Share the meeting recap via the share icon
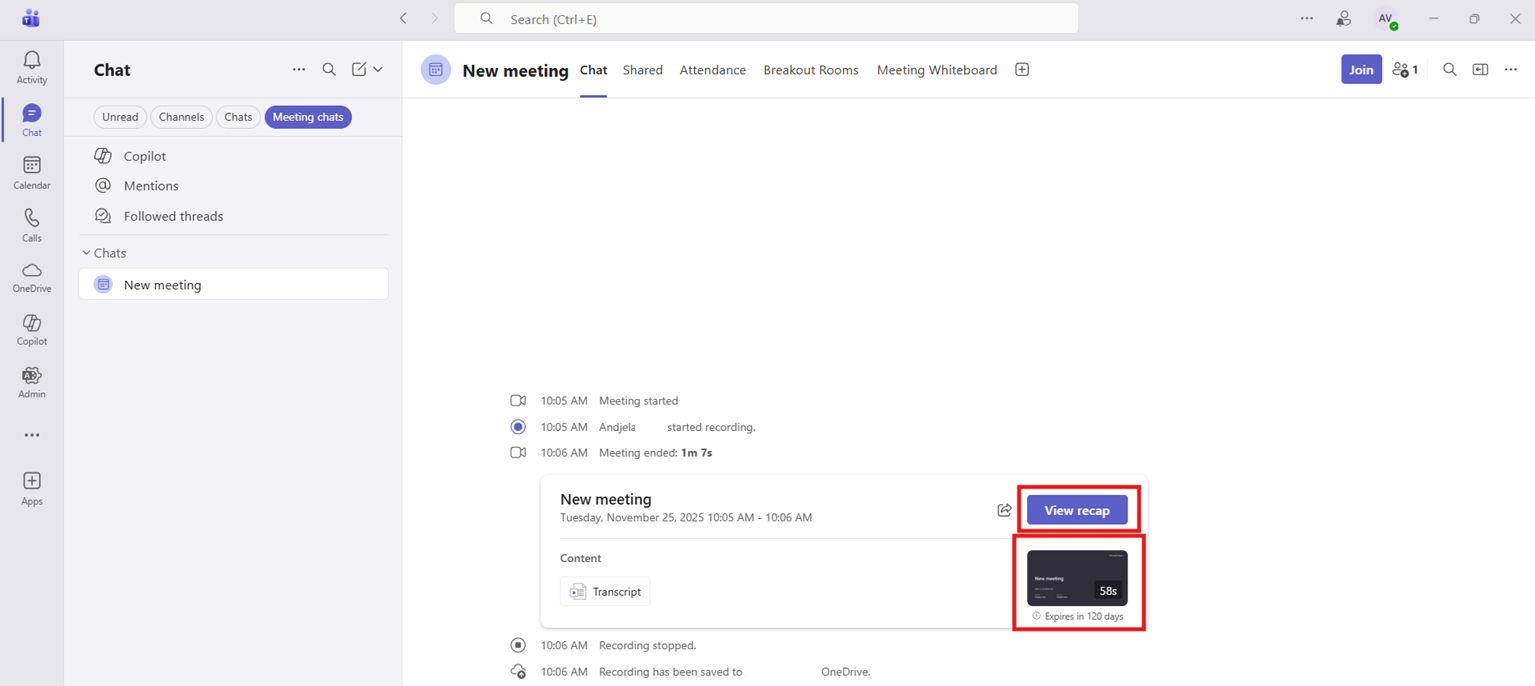 tap(1004, 510)
